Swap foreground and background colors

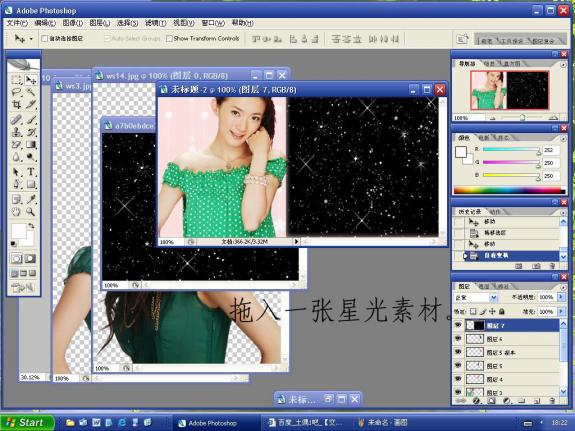pyautogui.click(x=32, y=226)
